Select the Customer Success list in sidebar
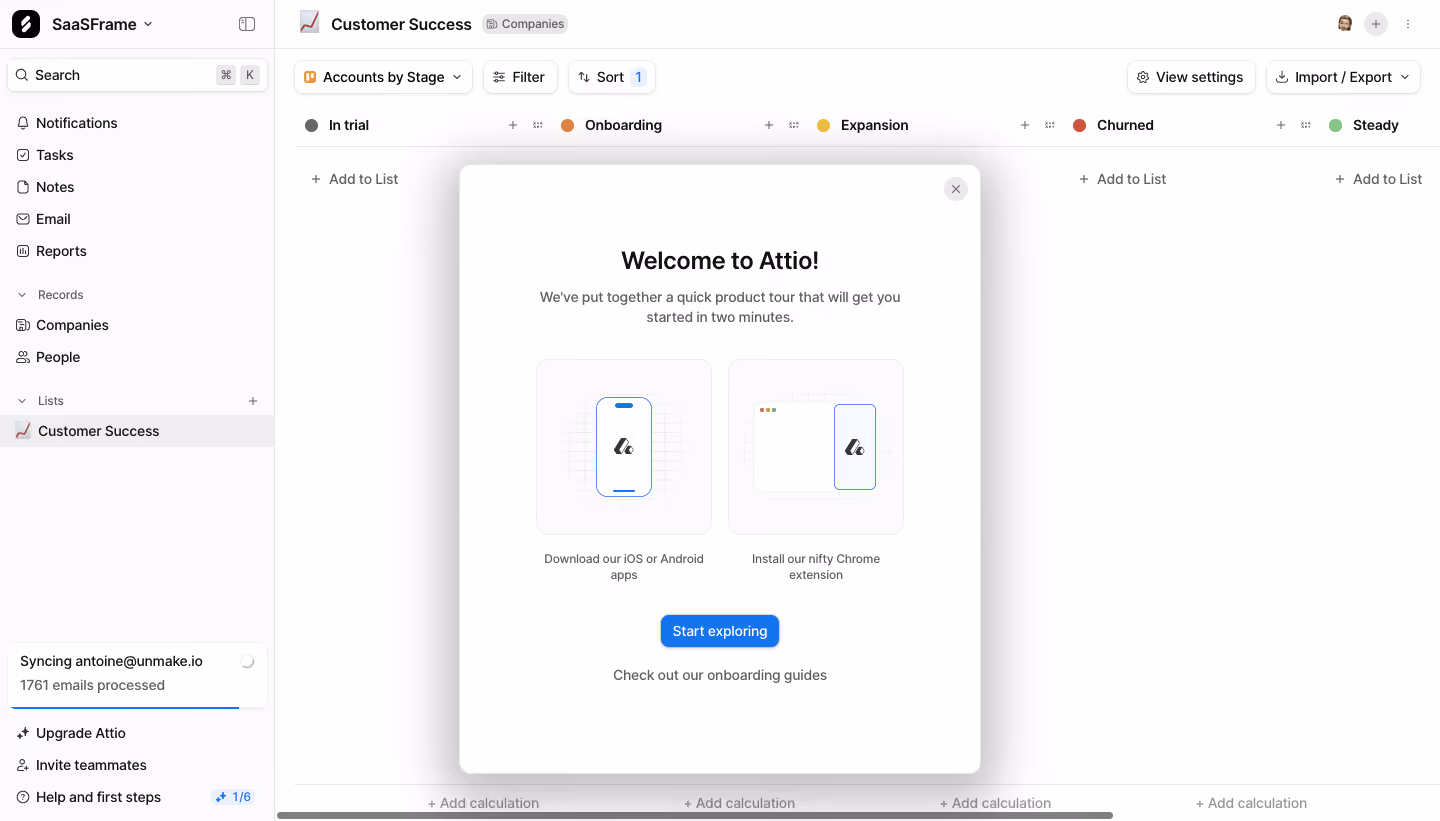Screen dimensions: 1440x821 coord(137,431)
